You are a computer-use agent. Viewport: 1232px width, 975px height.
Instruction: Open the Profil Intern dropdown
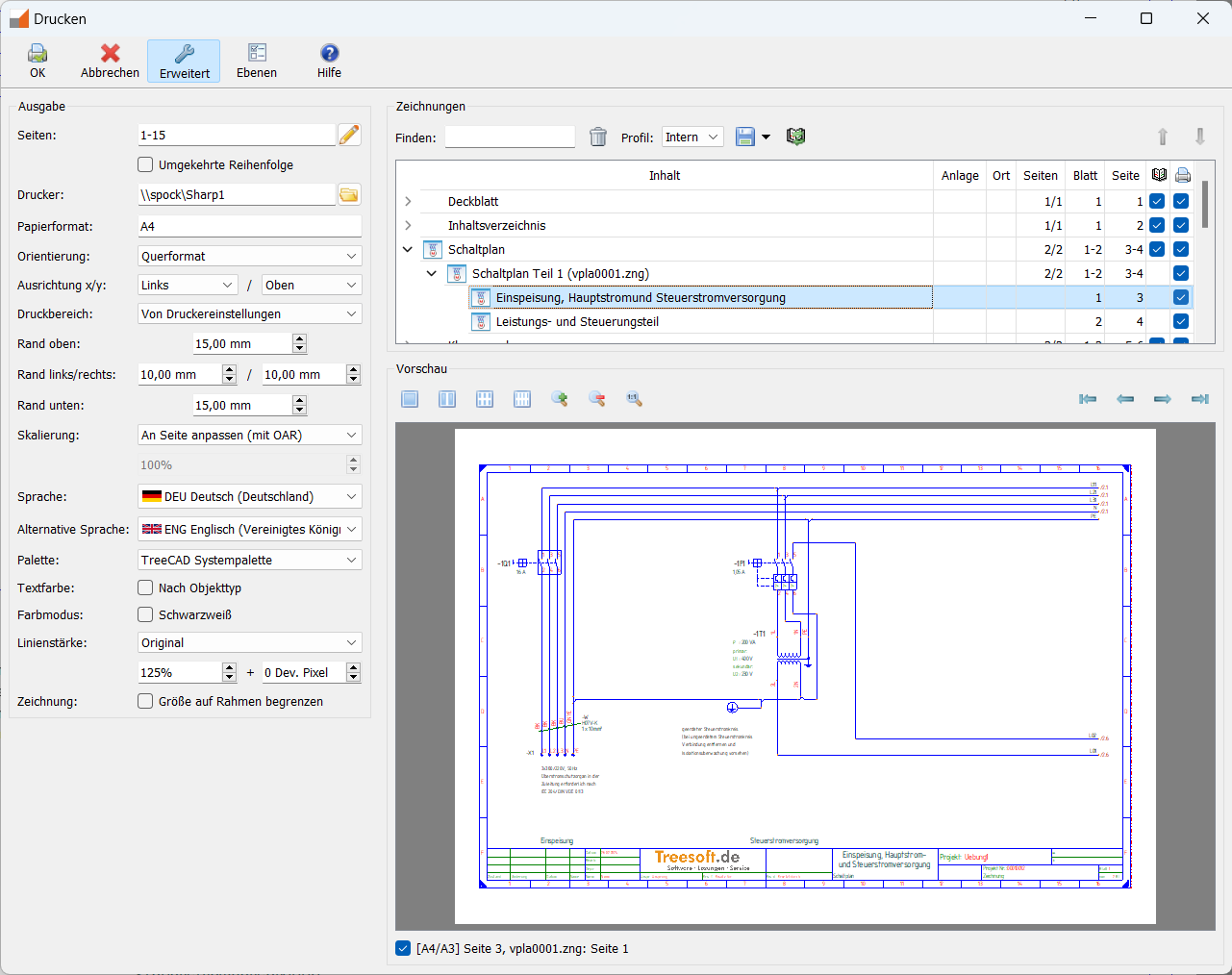(691, 137)
